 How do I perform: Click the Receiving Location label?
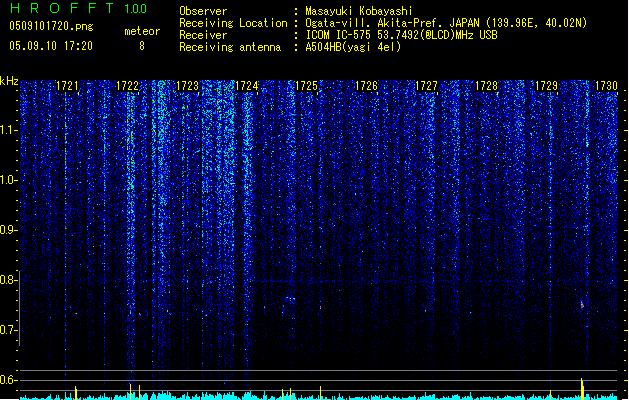point(233,23)
